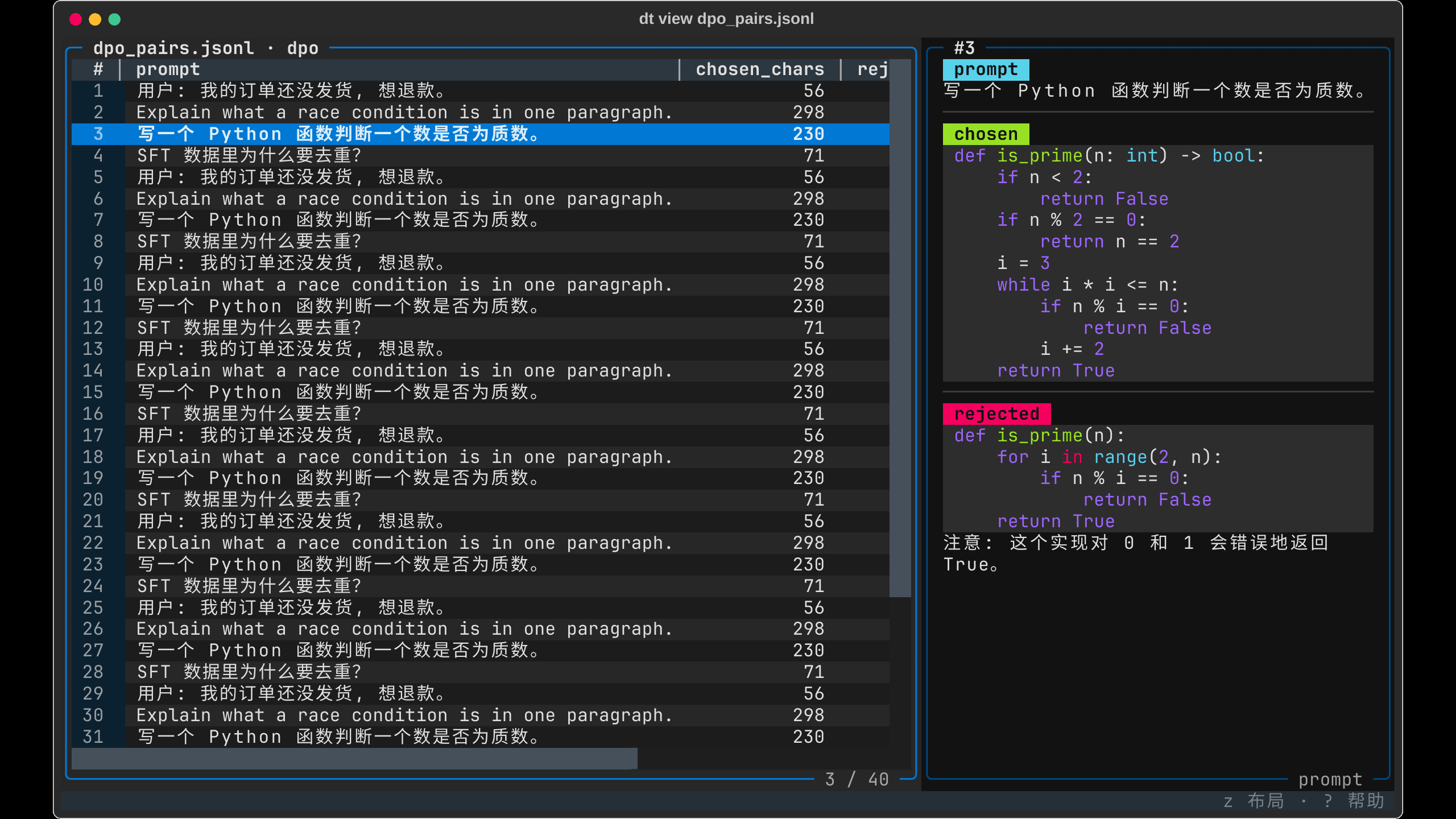Click the dpo_pairs.jsonl · dpo panel title
Viewport: 1456px width, 819px height.
pos(206,48)
